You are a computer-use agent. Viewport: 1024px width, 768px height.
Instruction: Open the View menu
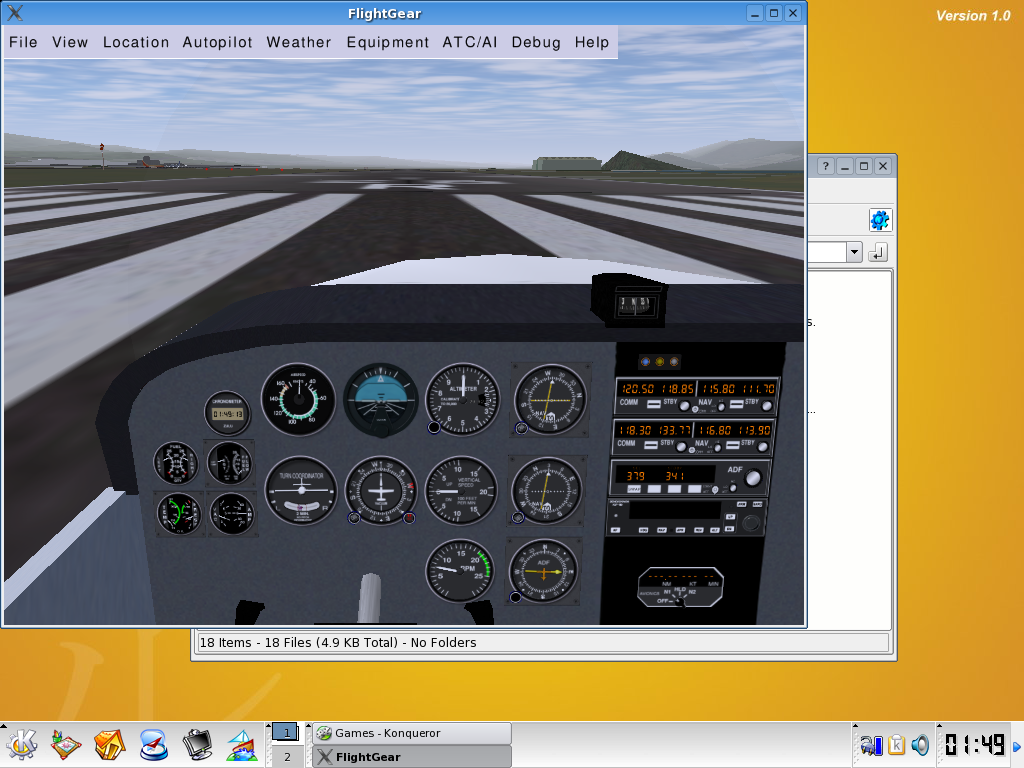[x=70, y=42]
